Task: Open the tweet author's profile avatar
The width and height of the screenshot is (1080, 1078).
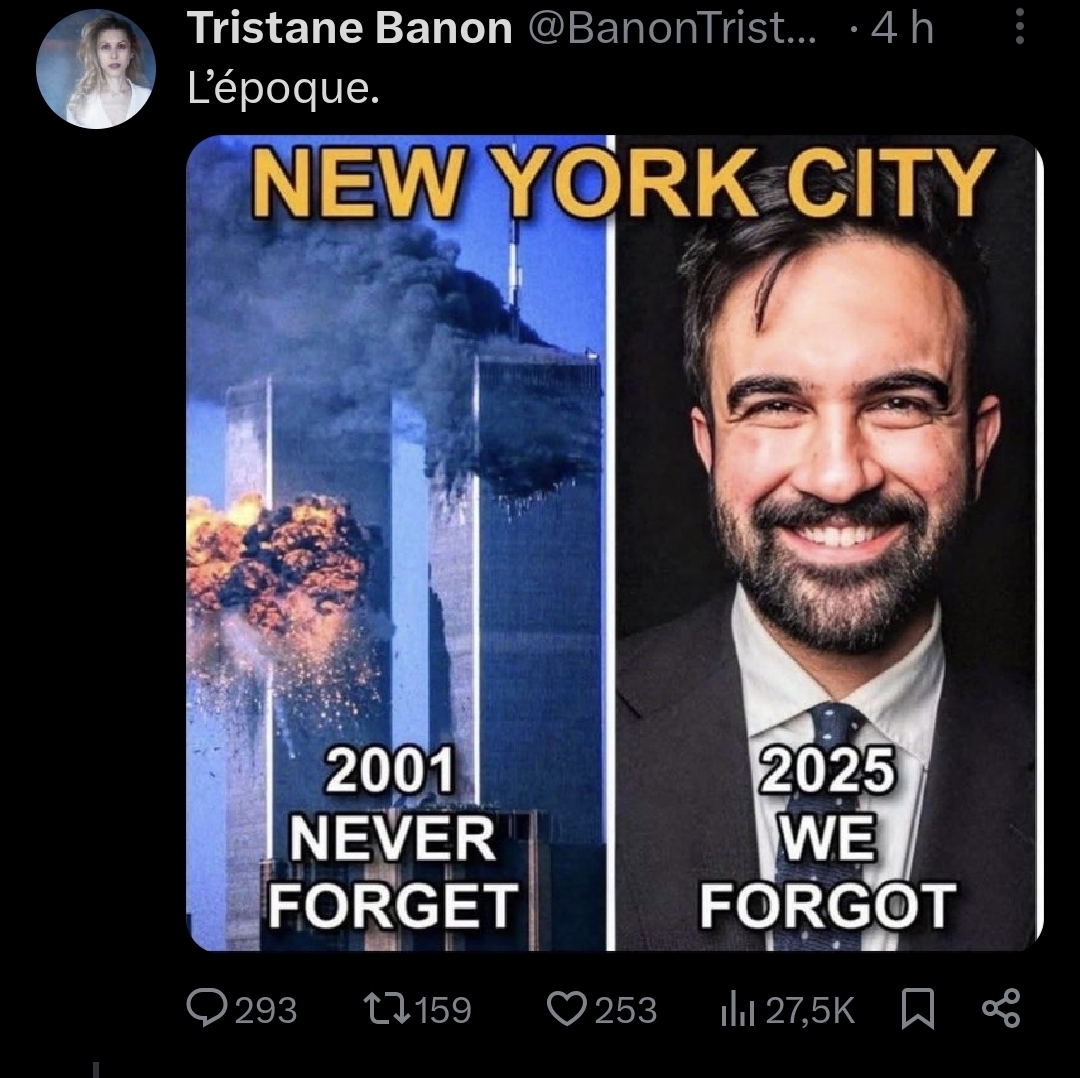Action: (x=96, y=68)
